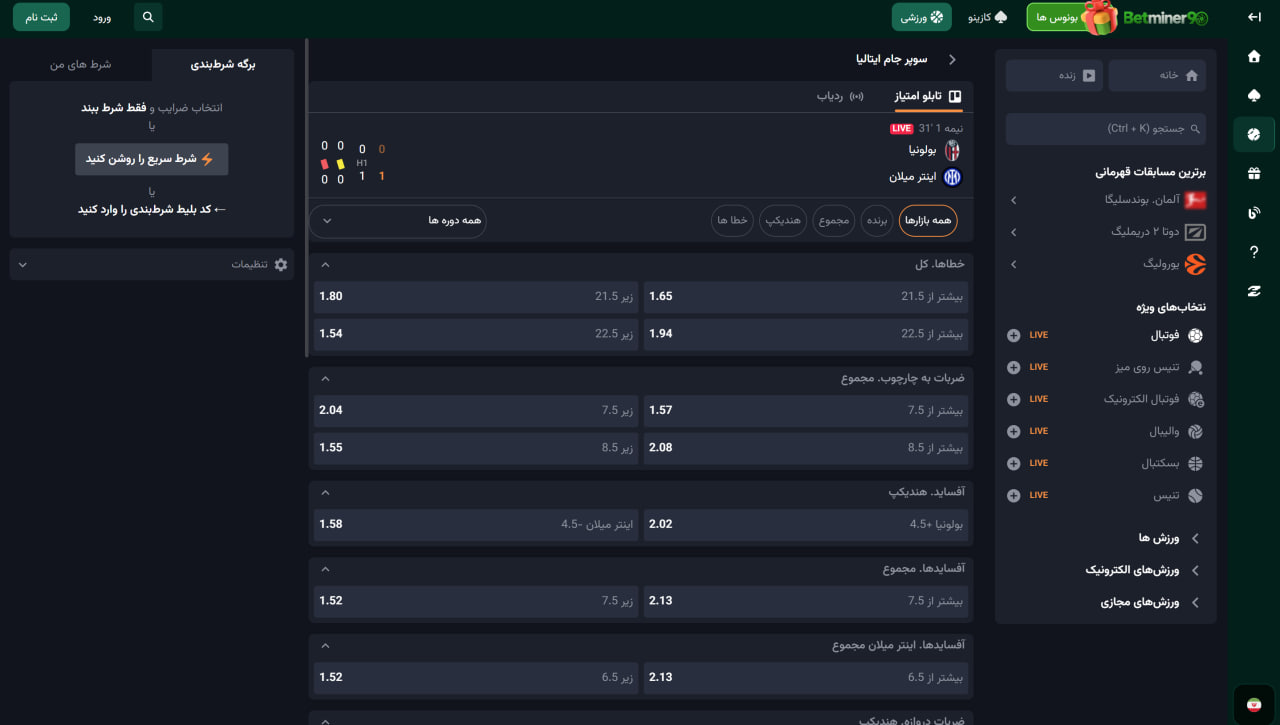
Task: Click the magnifier search icon in top bar
Action: [x=148, y=17]
